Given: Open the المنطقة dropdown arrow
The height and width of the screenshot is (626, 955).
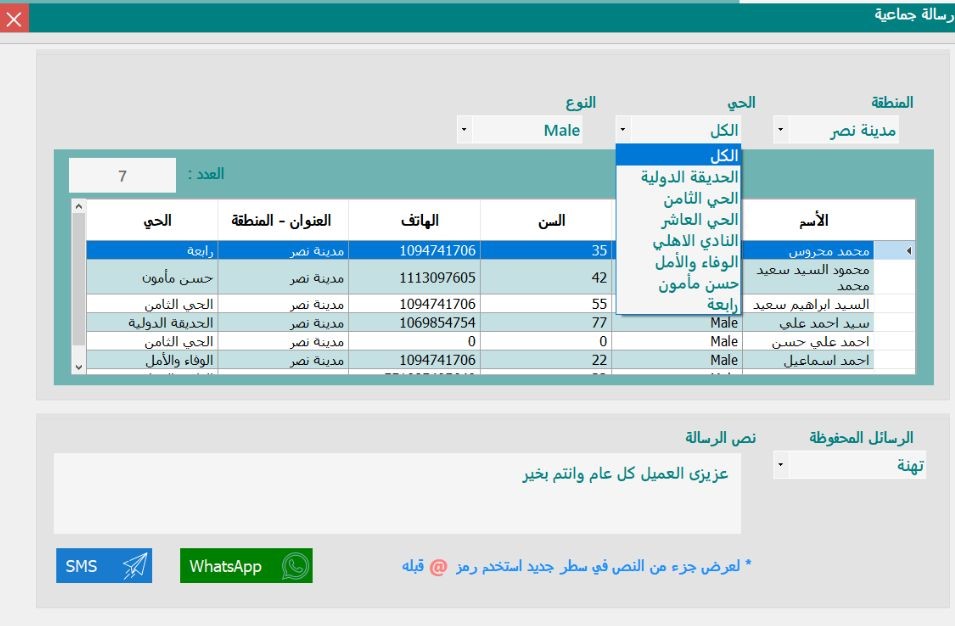Looking at the screenshot, I should pyautogui.click(x=780, y=130).
